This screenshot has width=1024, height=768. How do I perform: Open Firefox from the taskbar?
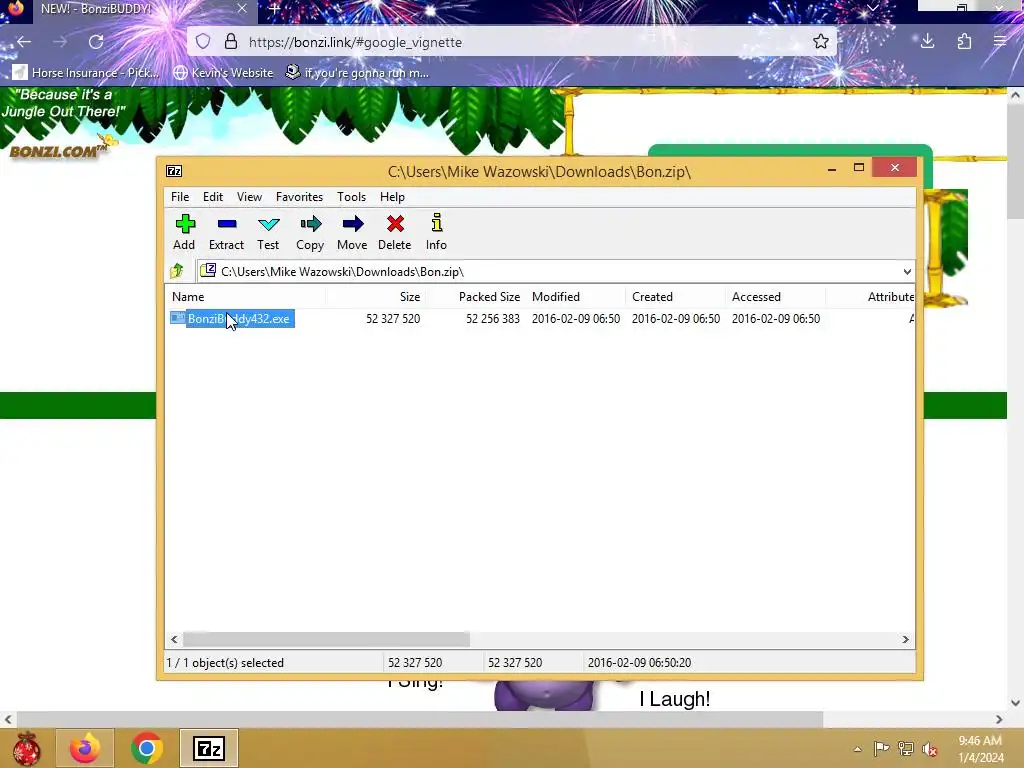coord(85,748)
